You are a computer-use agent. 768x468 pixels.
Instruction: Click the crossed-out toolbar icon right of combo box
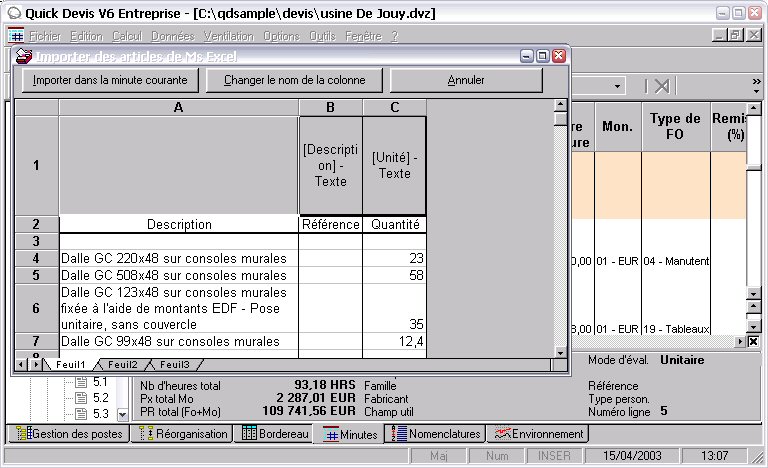pyautogui.click(x=661, y=86)
